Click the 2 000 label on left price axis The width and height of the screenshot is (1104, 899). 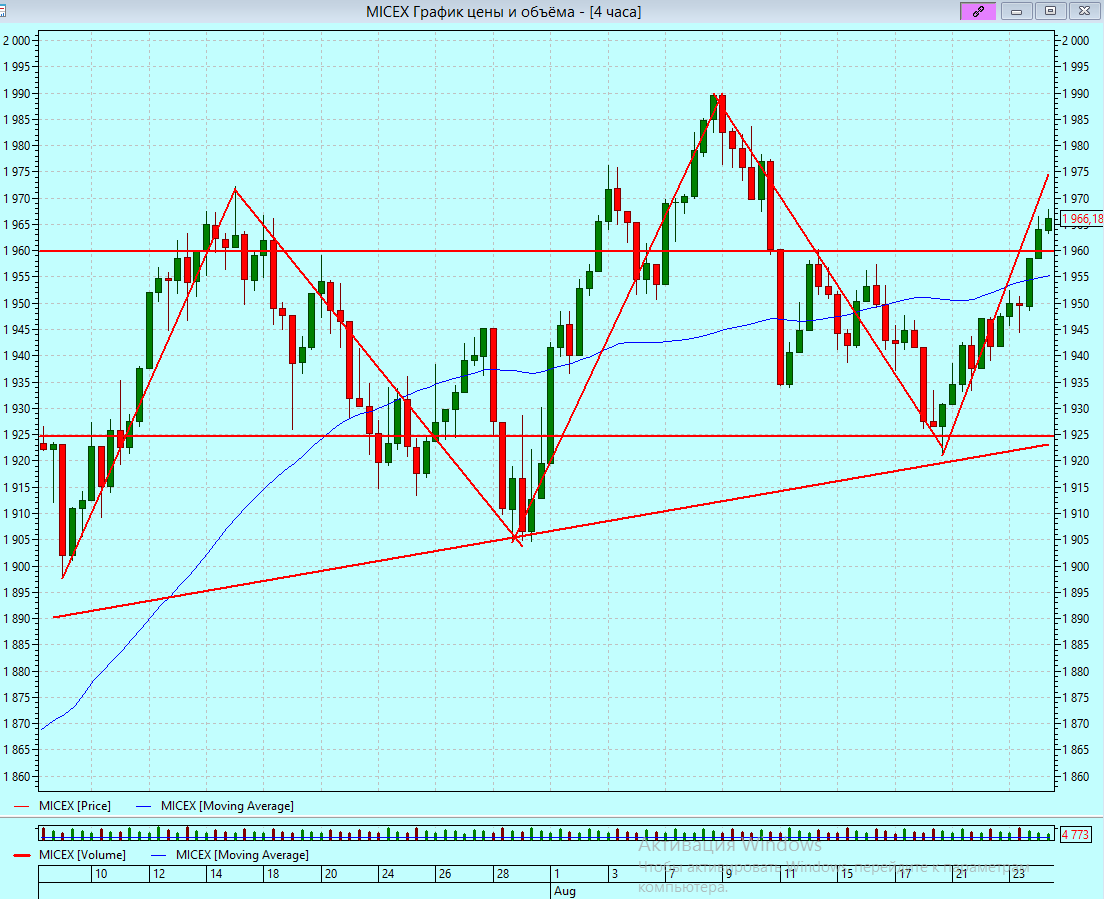pos(17,41)
